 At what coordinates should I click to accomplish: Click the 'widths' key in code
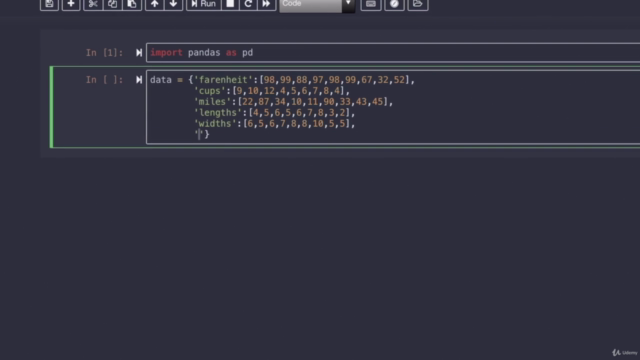tap(215, 124)
